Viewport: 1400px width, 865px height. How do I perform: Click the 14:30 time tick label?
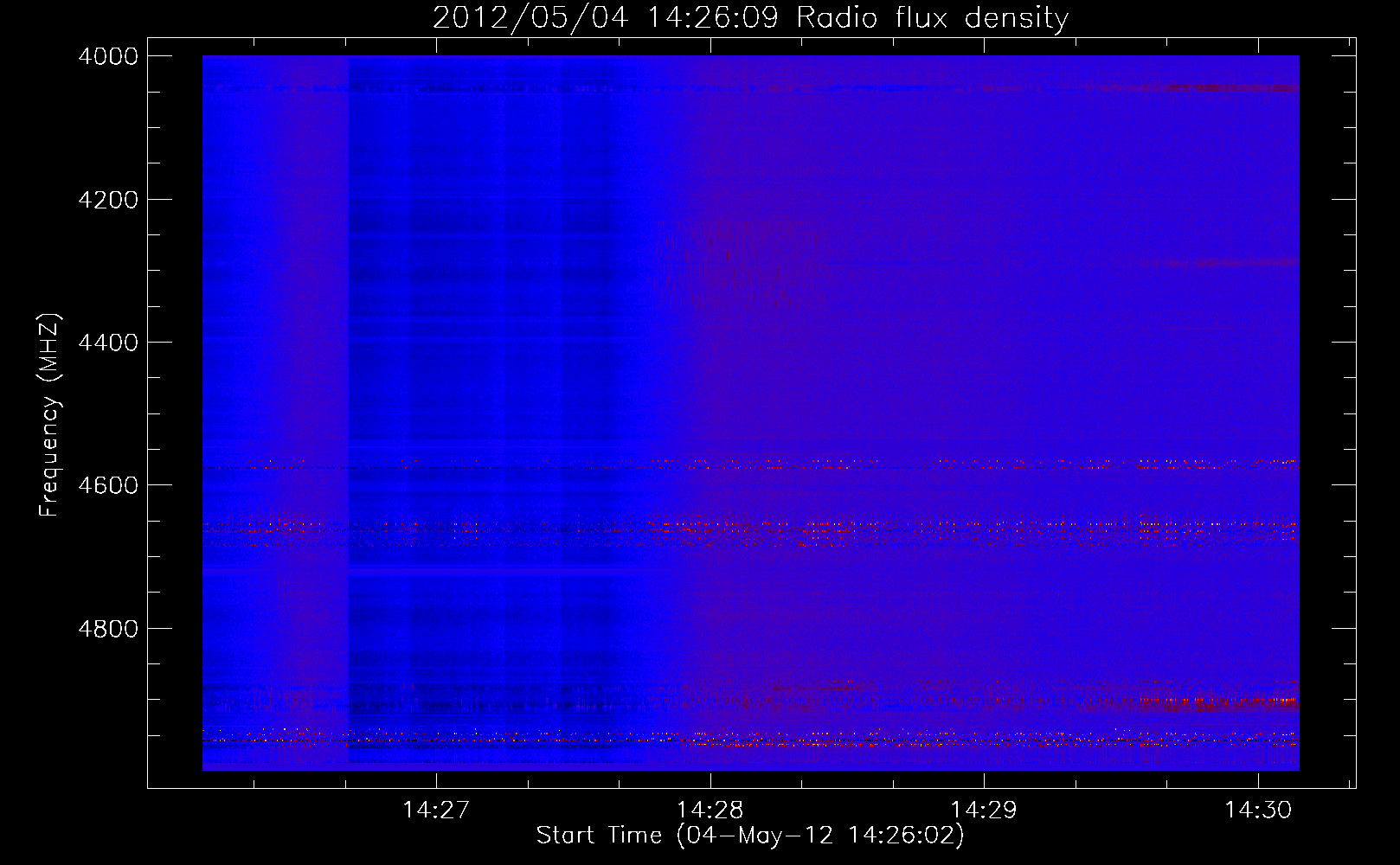pyautogui.click(x=1257, y=810)
